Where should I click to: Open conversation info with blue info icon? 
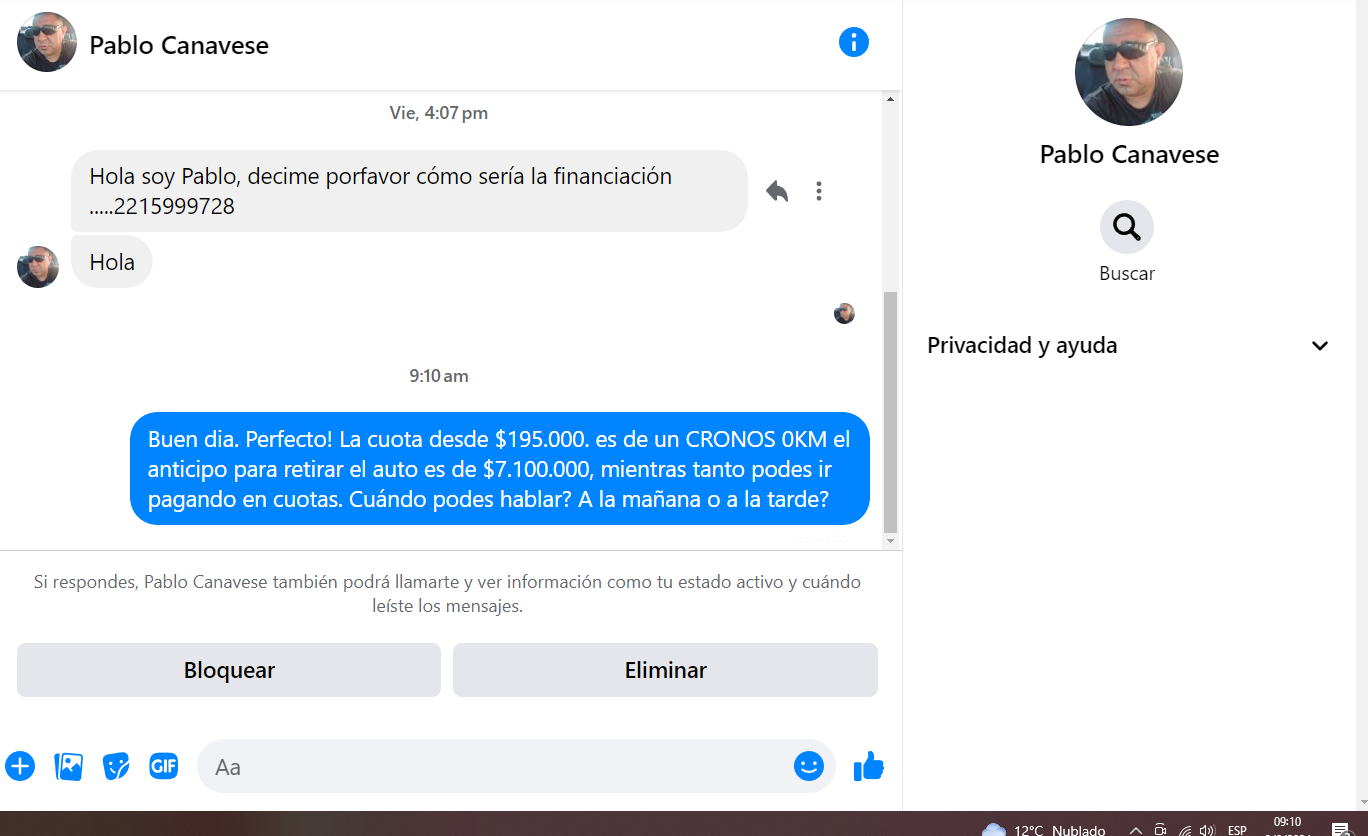pos(853,42)
